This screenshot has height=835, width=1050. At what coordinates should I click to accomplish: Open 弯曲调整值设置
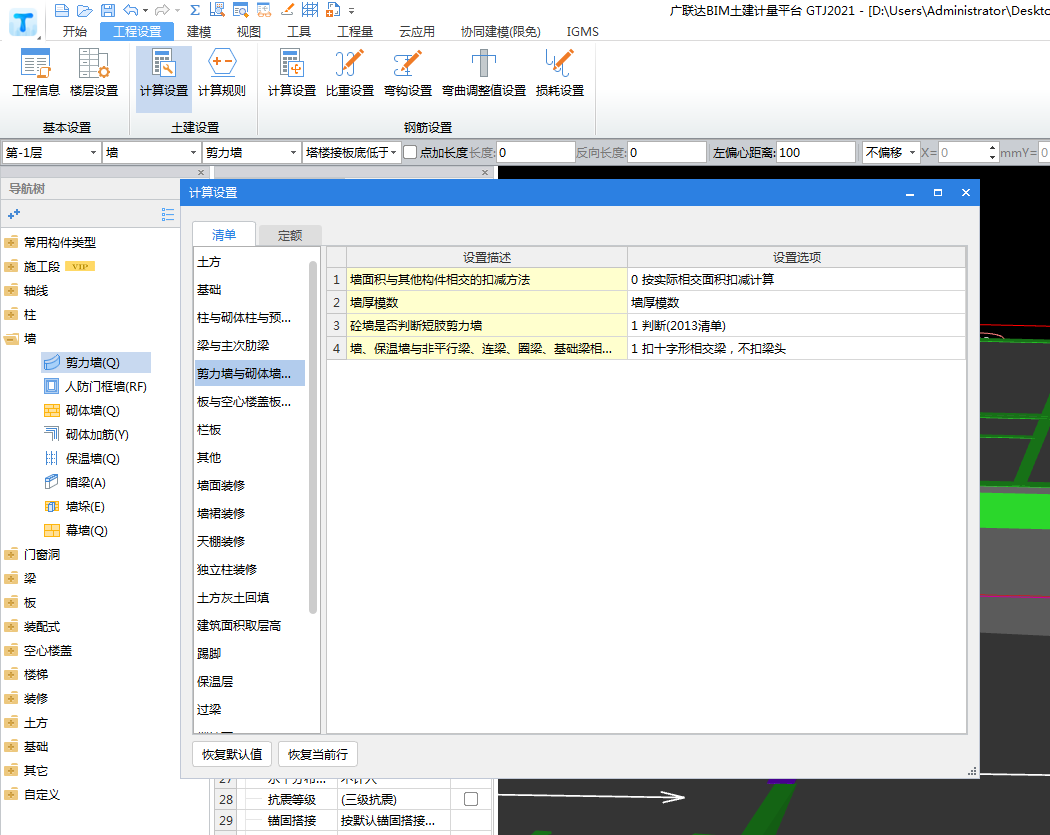pos(483,73)
